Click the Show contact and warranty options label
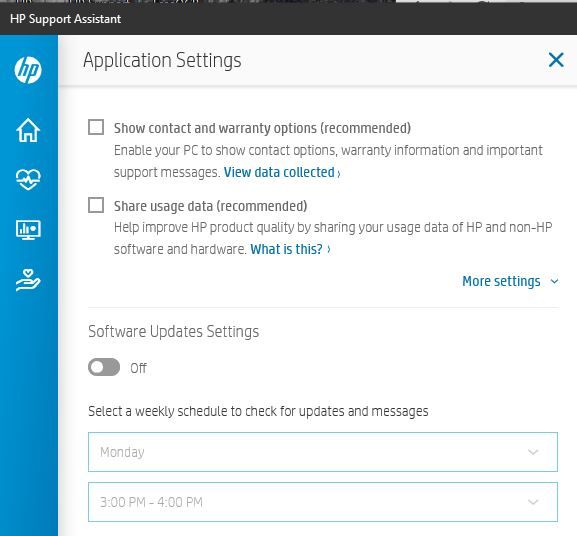577x536 pixels. tap(262, 128)
